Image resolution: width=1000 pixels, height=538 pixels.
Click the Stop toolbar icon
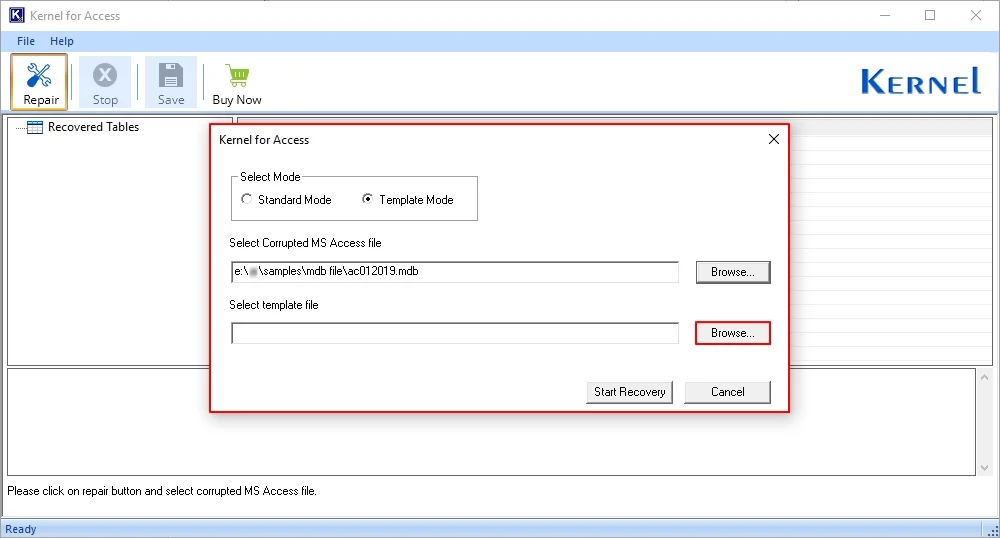[x=105, y=82]
